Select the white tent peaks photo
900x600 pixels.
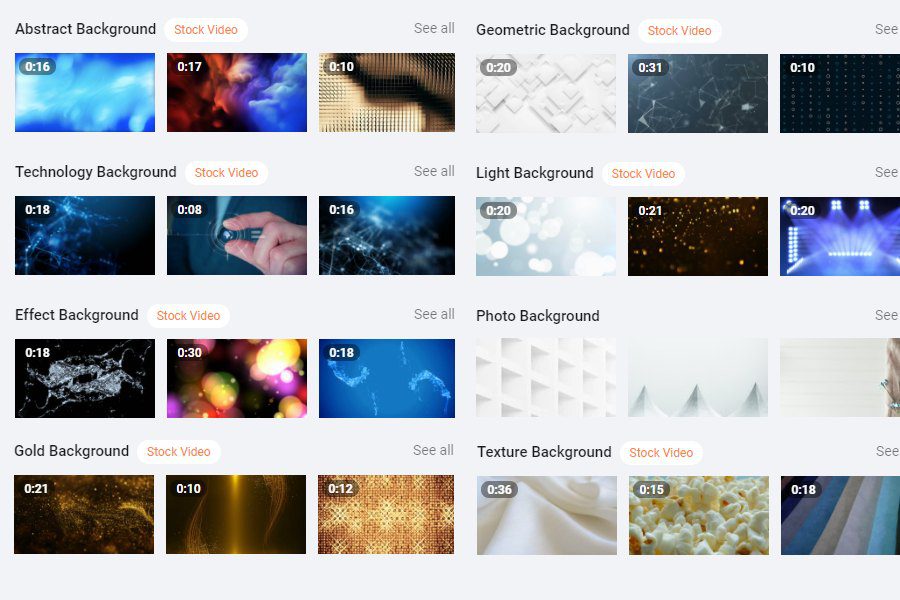point(698,378)
